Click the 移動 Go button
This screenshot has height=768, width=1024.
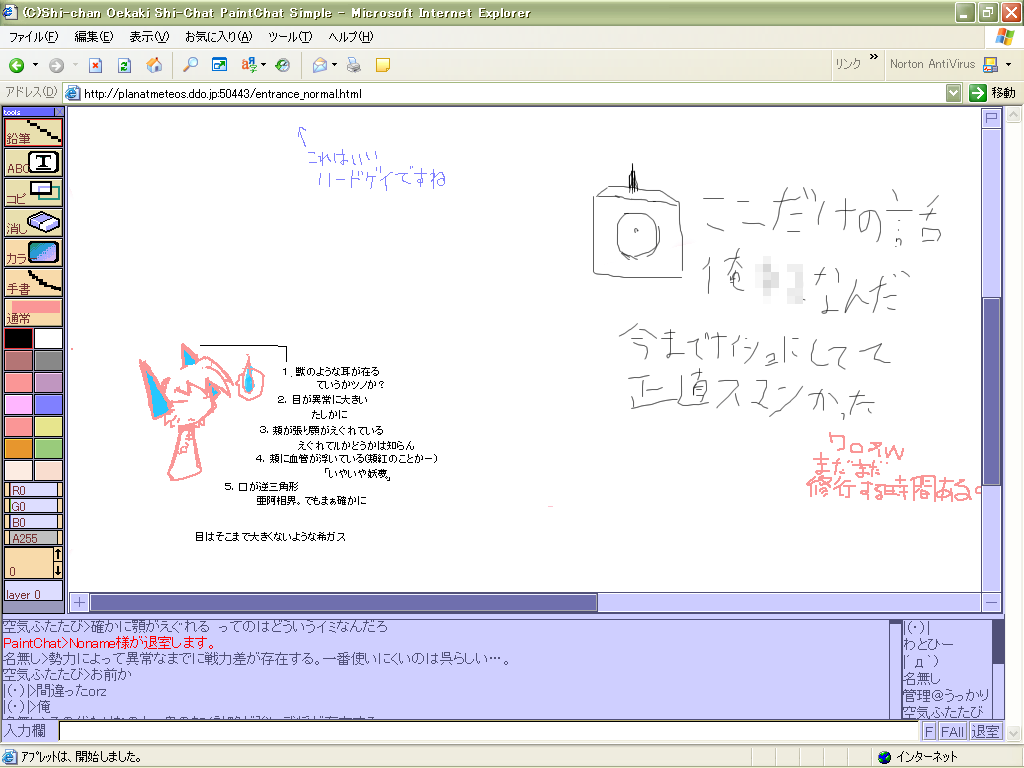[992, 93]
